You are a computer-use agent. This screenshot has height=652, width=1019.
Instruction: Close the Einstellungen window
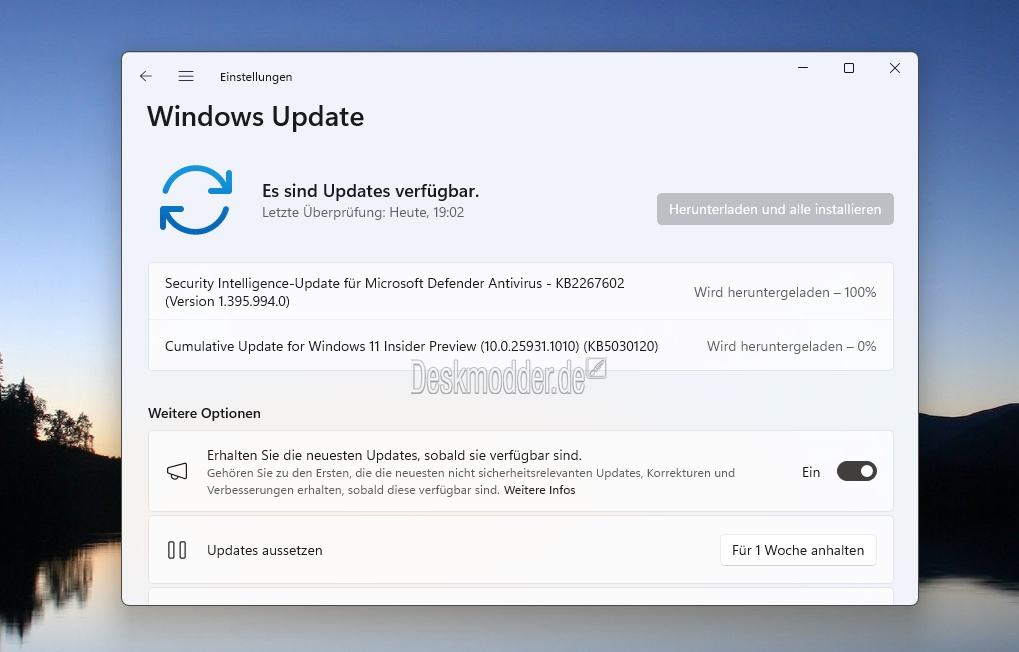pos(895,68)
